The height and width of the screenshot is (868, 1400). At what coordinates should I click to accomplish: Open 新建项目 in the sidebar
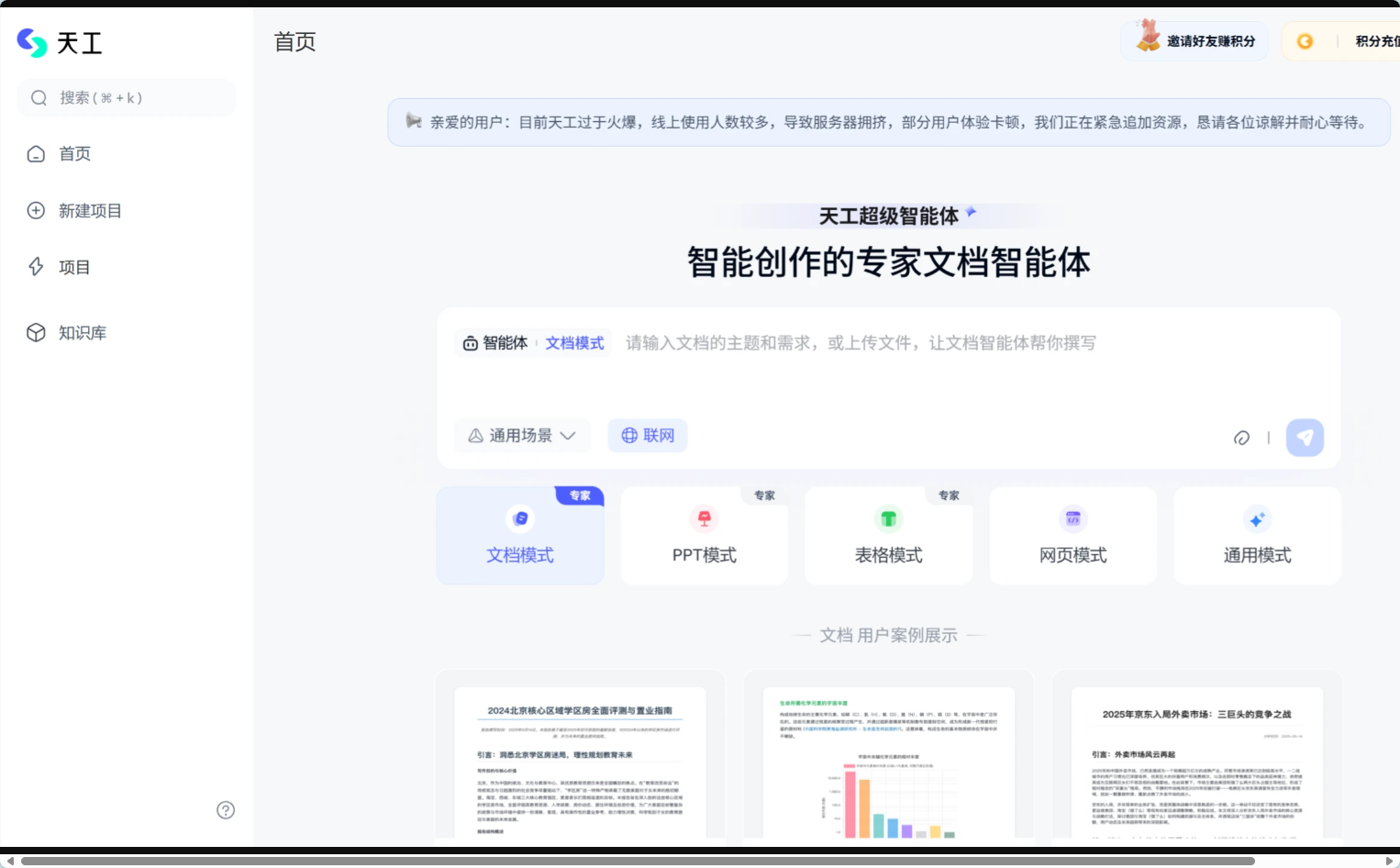pos(90,210)
